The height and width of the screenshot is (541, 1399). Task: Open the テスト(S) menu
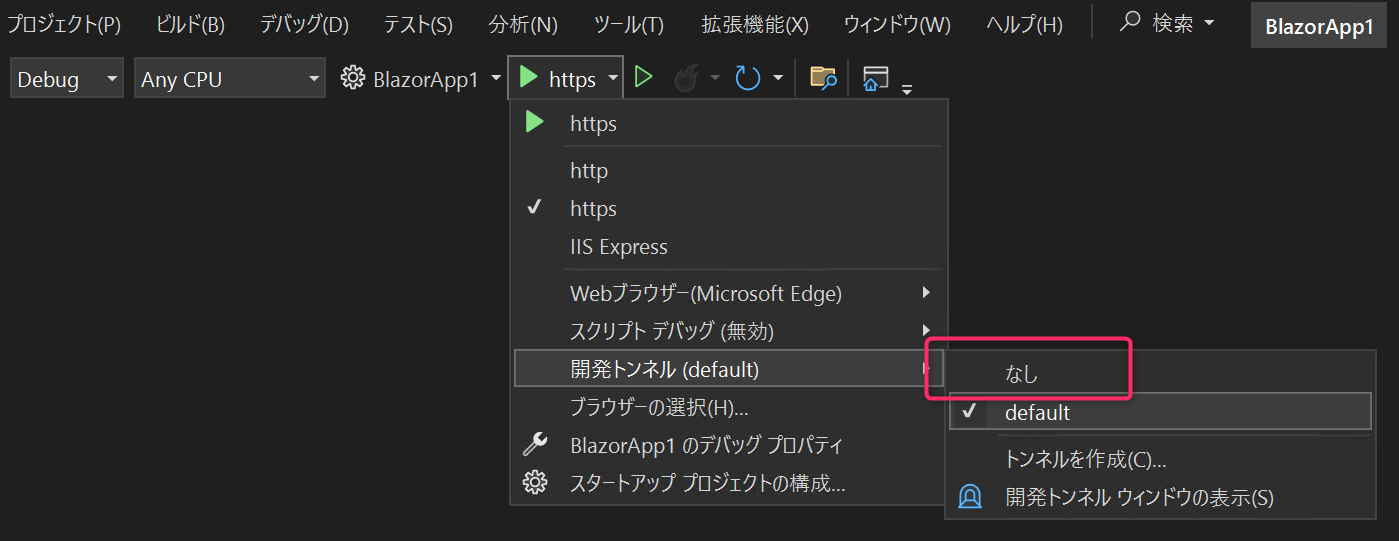[418, 25]
